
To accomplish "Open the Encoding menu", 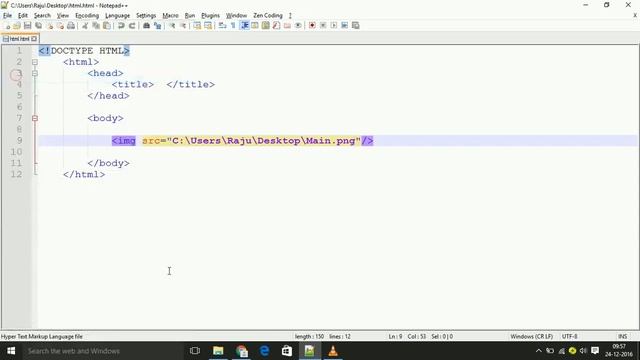I will pos(87,16).
